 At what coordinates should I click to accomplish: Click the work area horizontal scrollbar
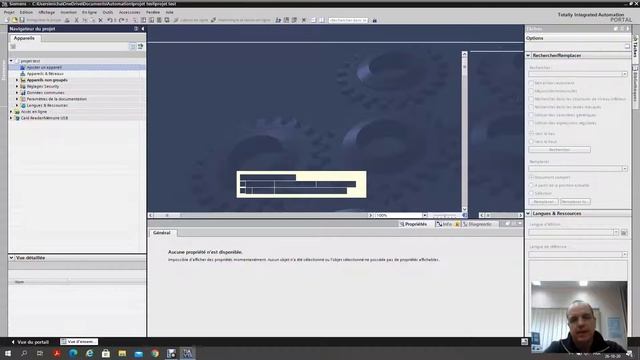[x=261, y=215]
